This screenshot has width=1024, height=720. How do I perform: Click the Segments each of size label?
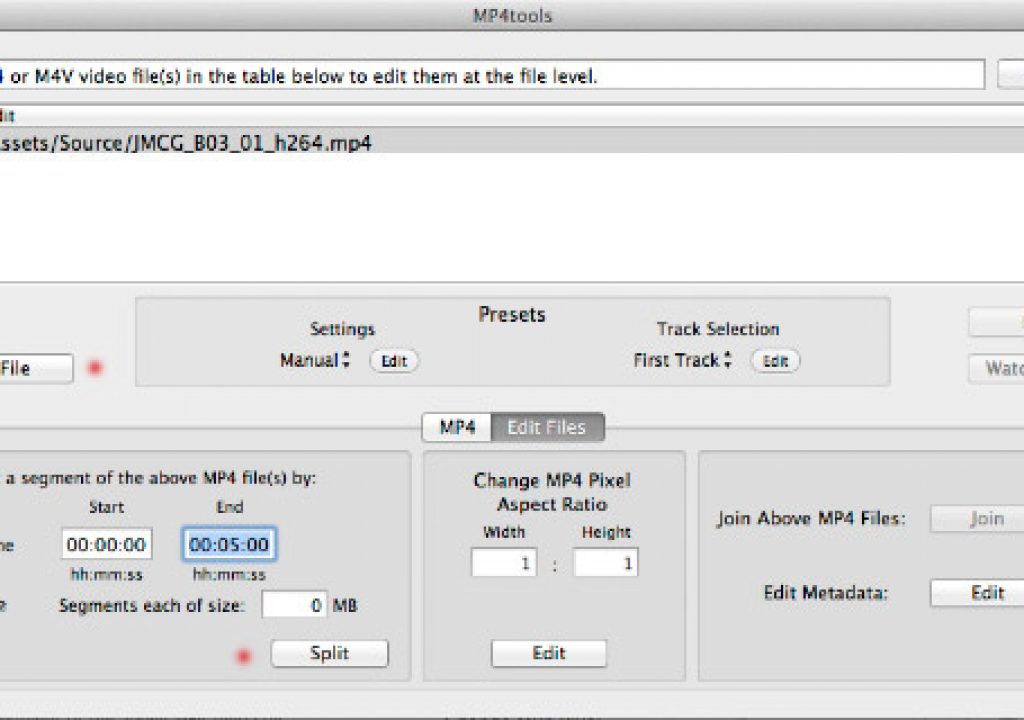coord(152,606)
